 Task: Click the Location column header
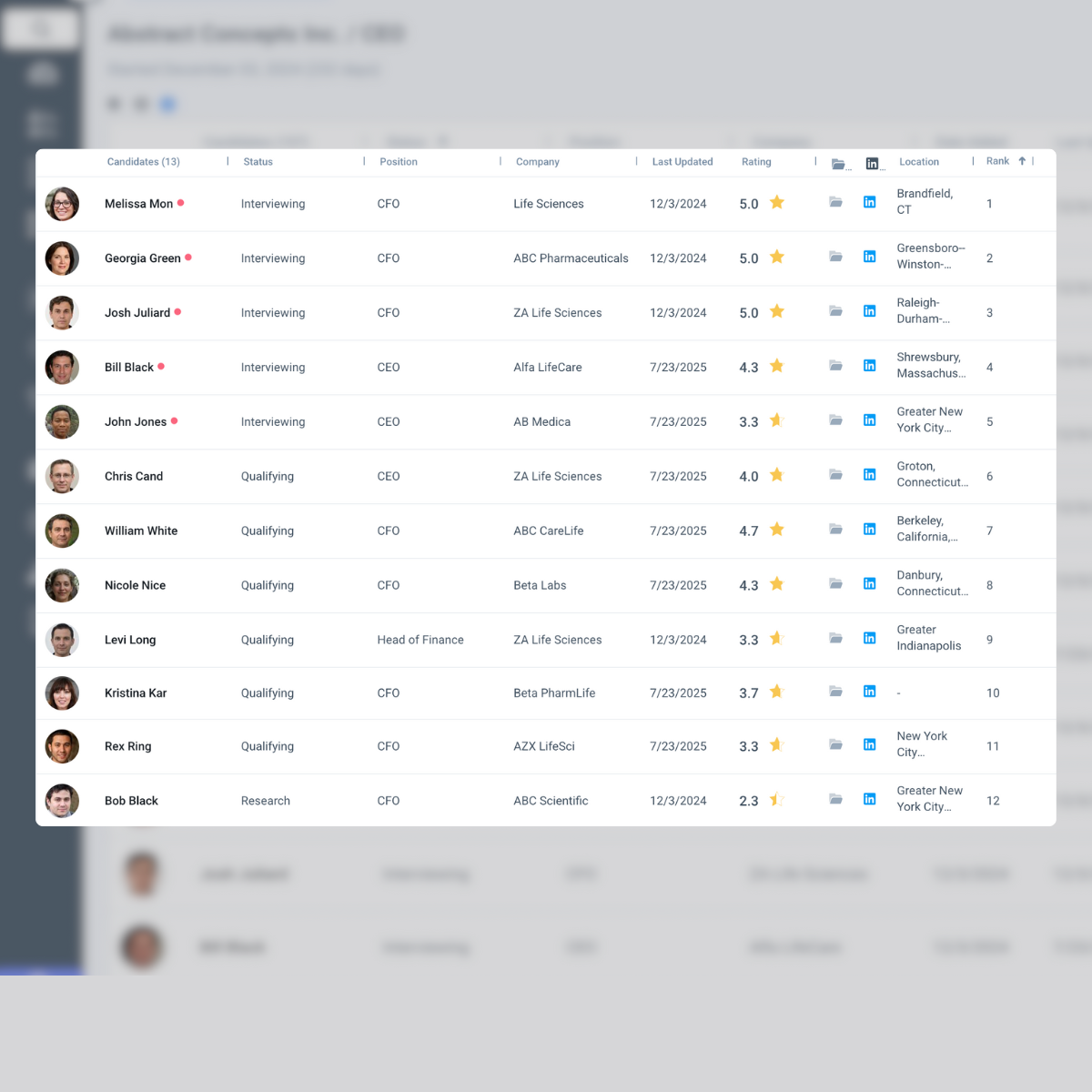[x=919, y=162]
